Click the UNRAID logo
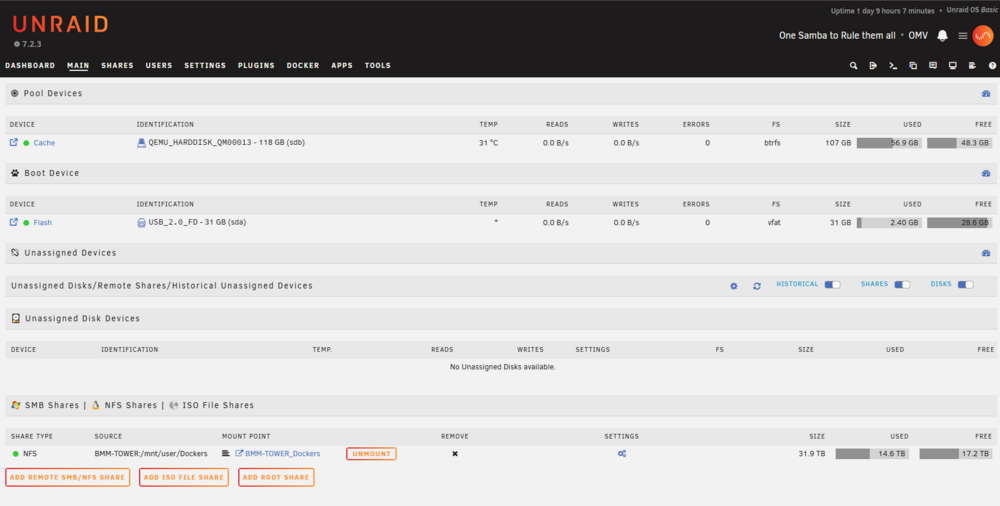Image resolution: width=1000 pixels, height=506 pixels. pyautogui.click(x=61, y=24)
